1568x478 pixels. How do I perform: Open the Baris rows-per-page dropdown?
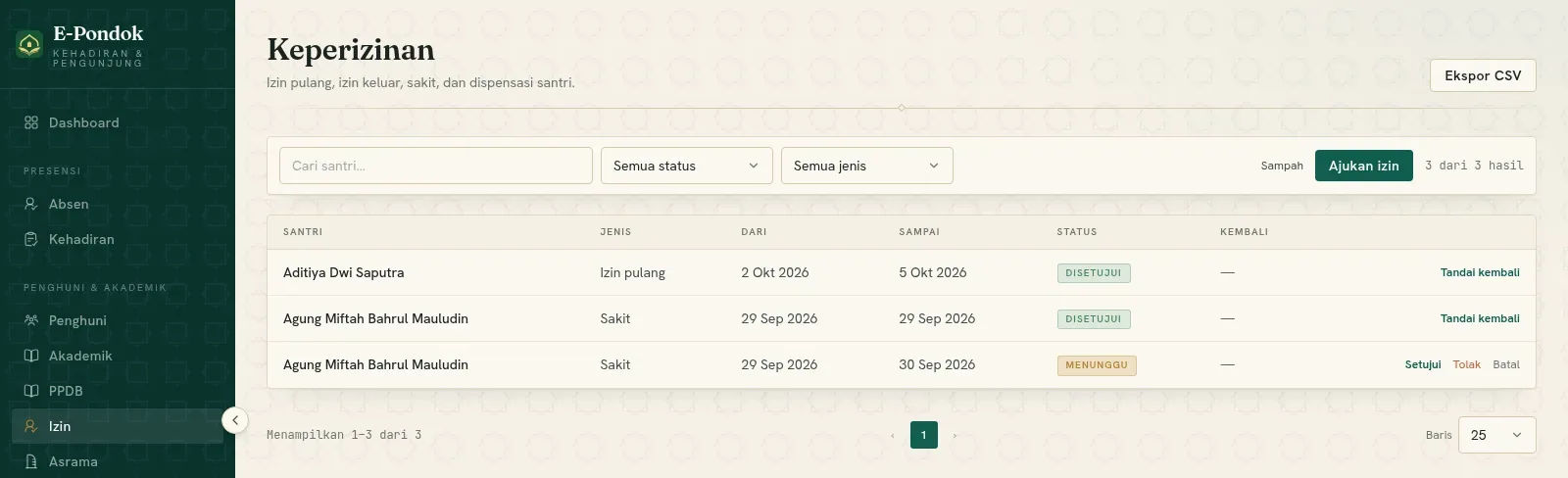click(1497, 435)
